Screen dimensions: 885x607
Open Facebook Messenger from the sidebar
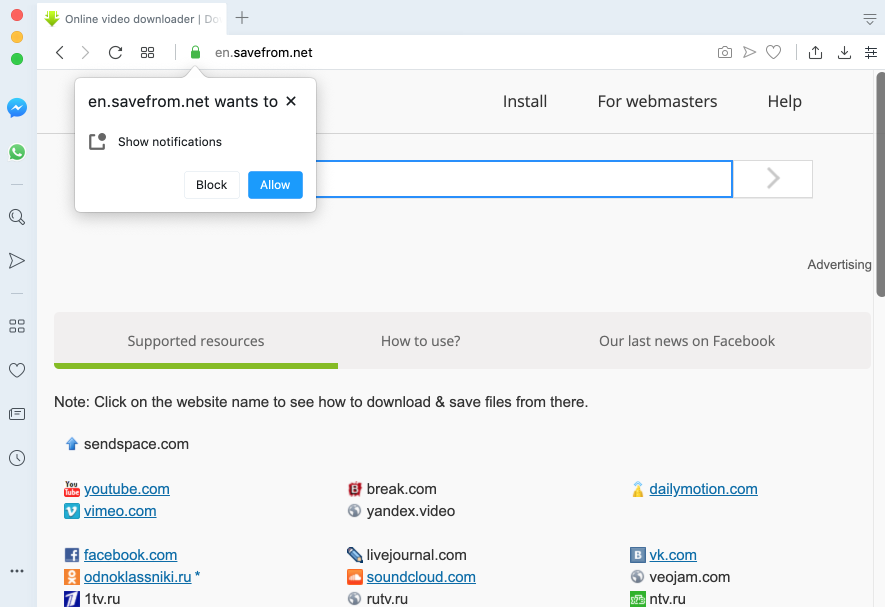click(16, 108)
